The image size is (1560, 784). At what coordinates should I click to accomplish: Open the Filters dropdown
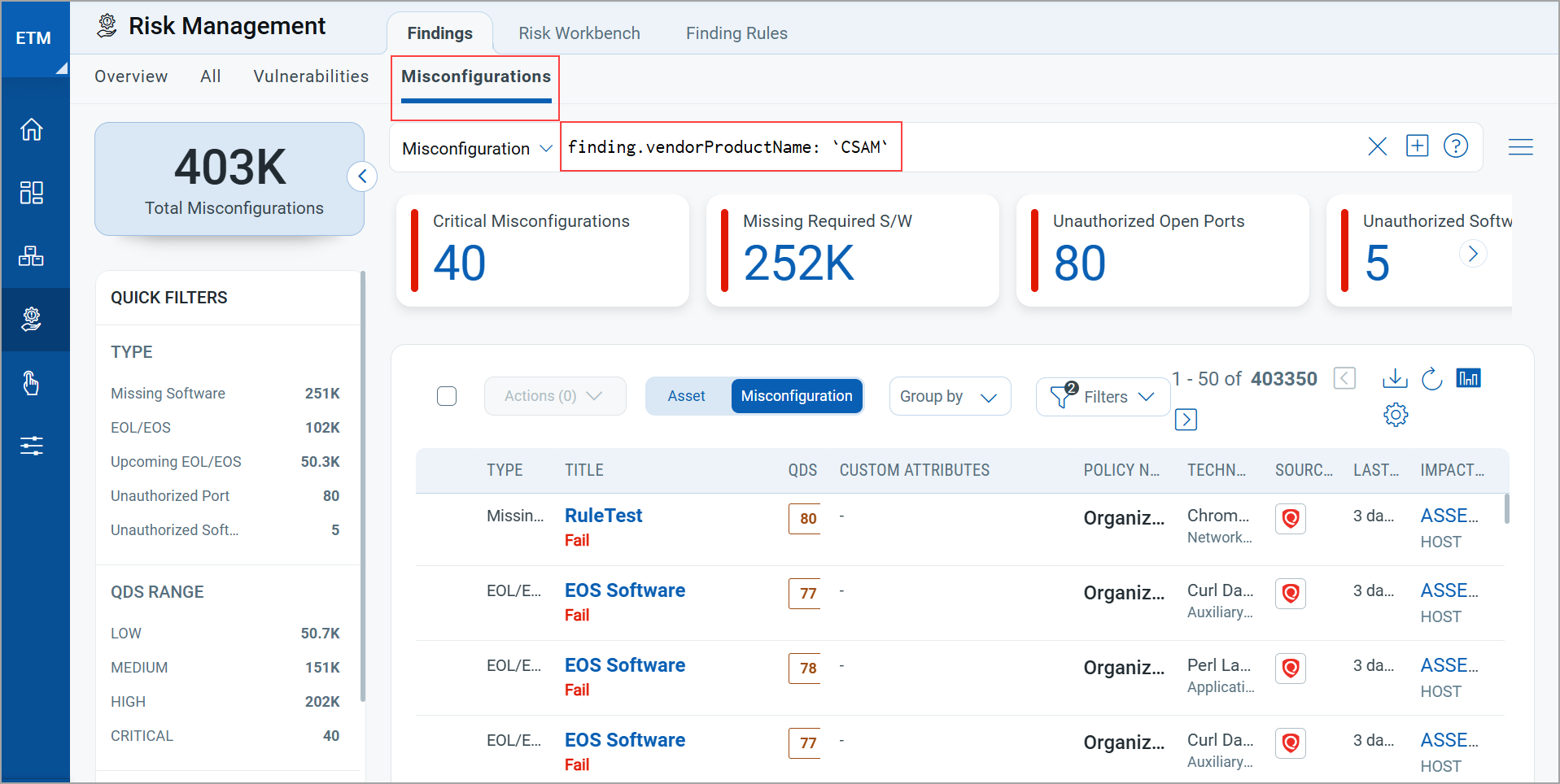tap(1103, 396)
